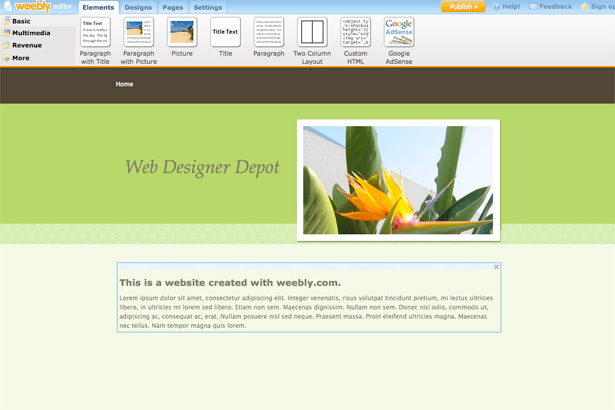Switch to the Elements tab

pyautogui.click(x=98, y=7)
